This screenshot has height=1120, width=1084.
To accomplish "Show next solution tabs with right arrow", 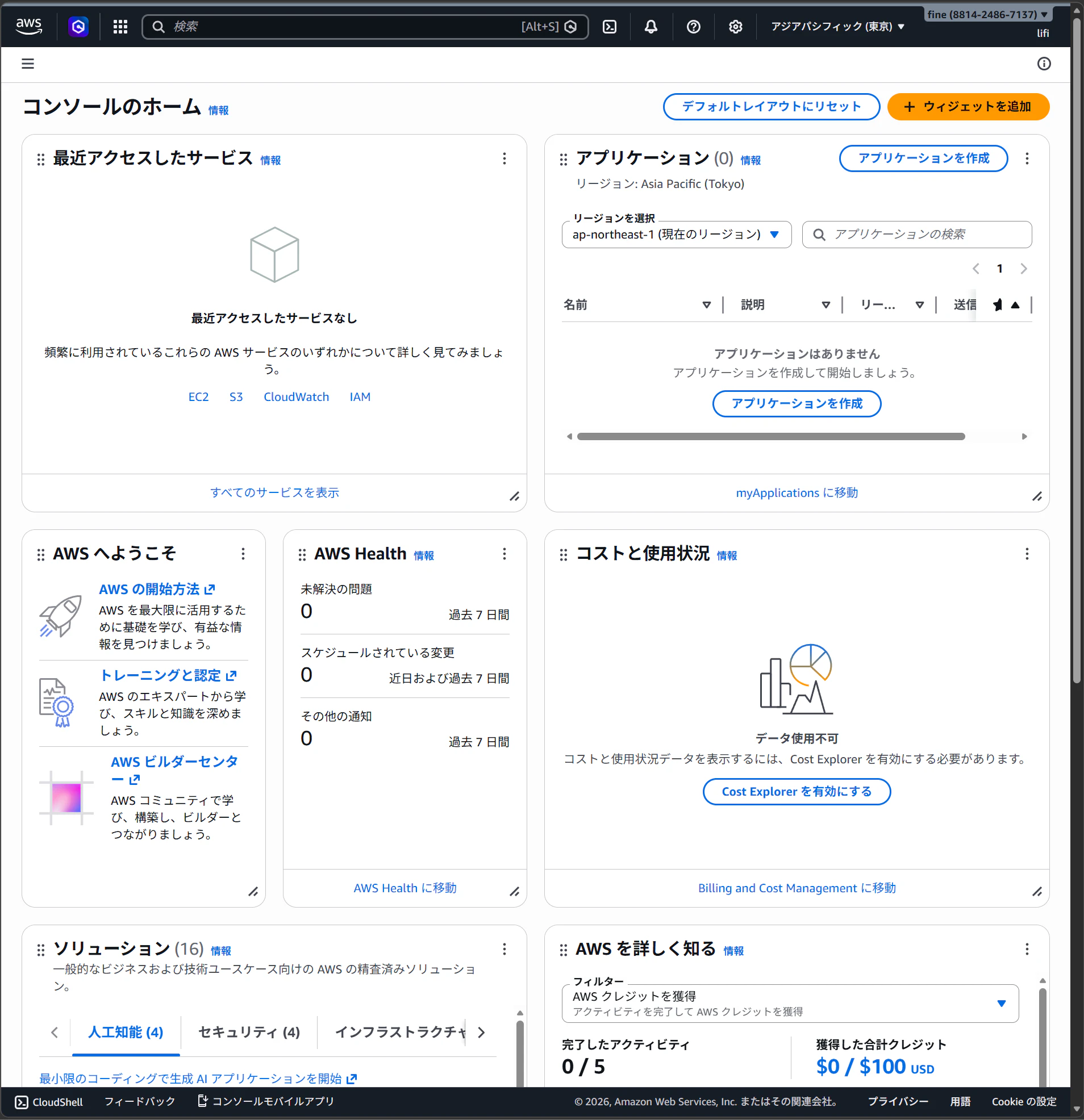I will 481,1032.
